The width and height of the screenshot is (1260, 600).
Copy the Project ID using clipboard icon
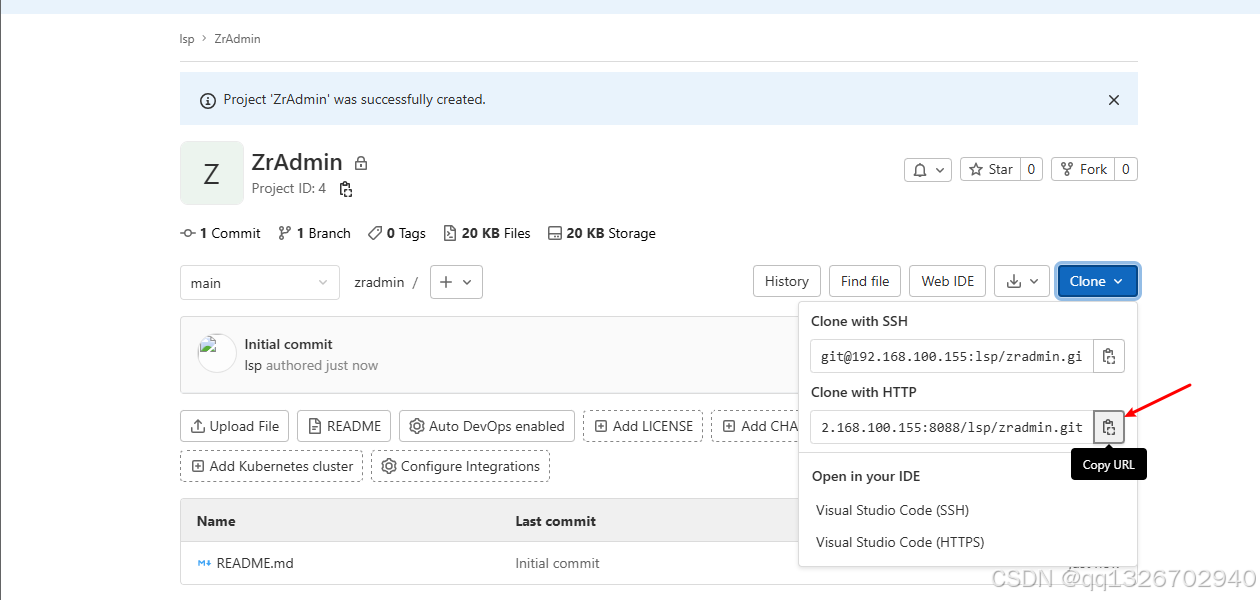346,189
